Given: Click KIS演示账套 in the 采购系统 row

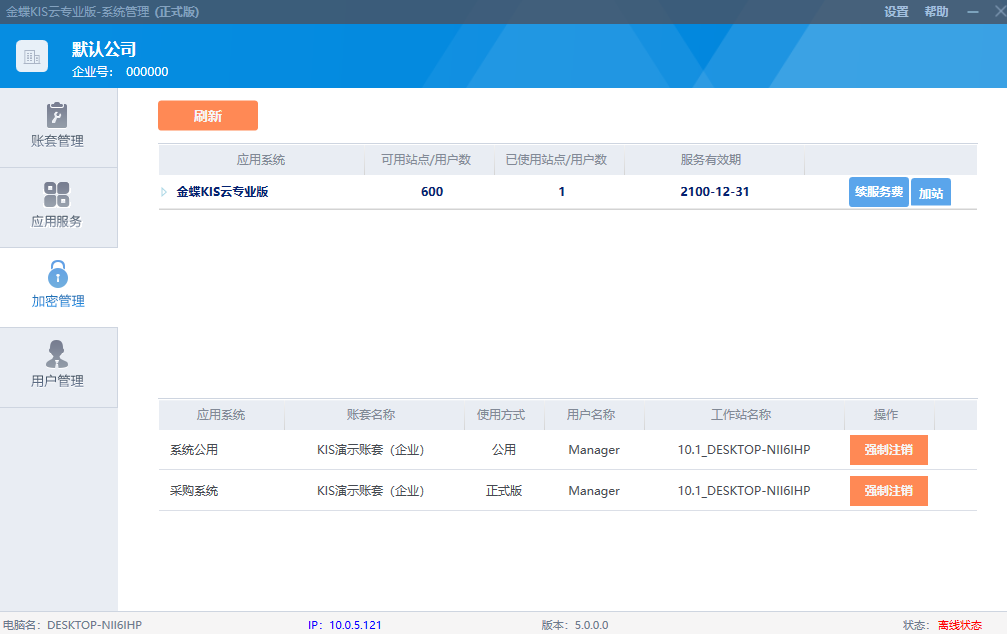Looking at the screenshot, I should point(371,491).
